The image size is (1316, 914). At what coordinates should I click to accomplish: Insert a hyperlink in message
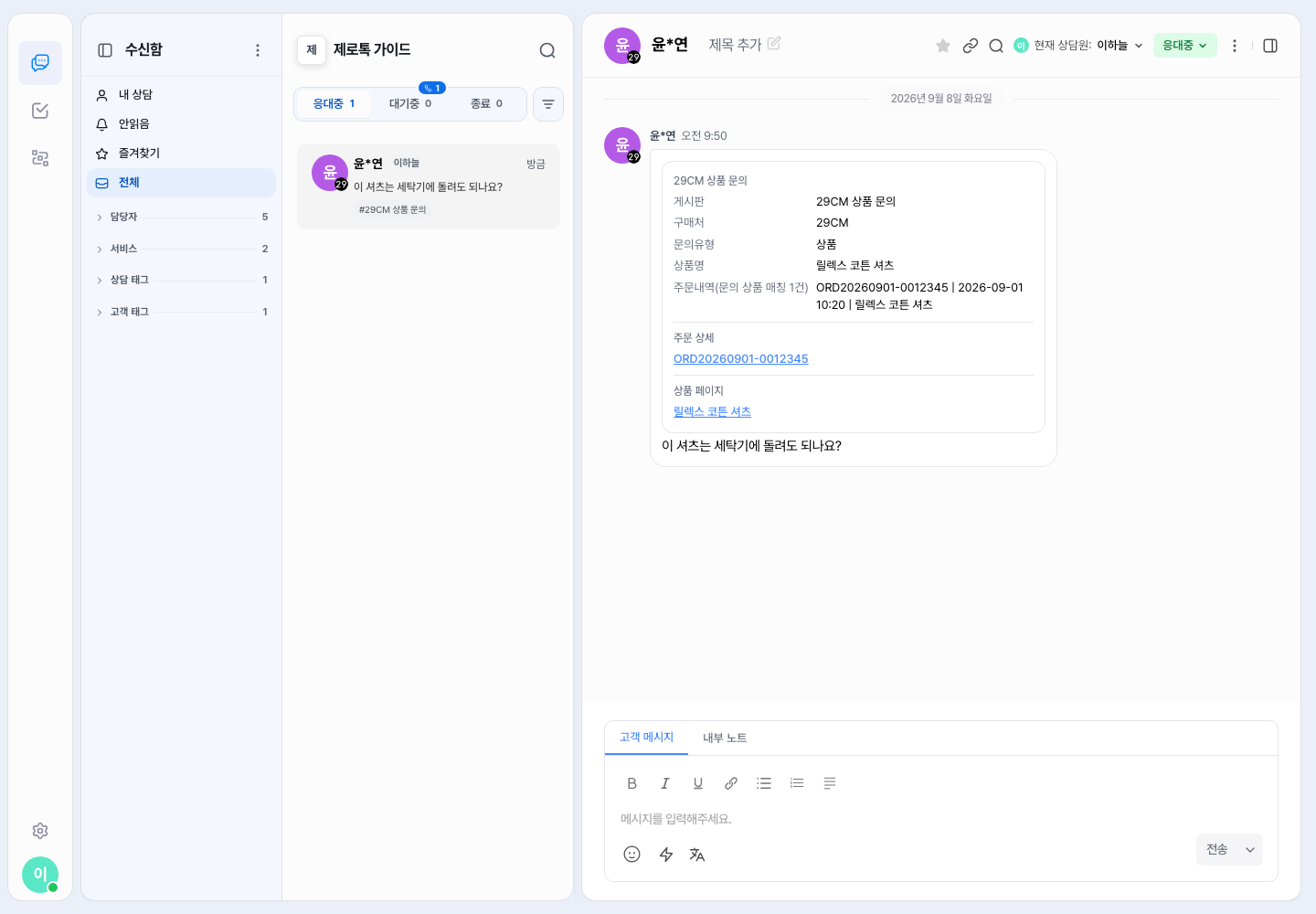pos(731,783)
